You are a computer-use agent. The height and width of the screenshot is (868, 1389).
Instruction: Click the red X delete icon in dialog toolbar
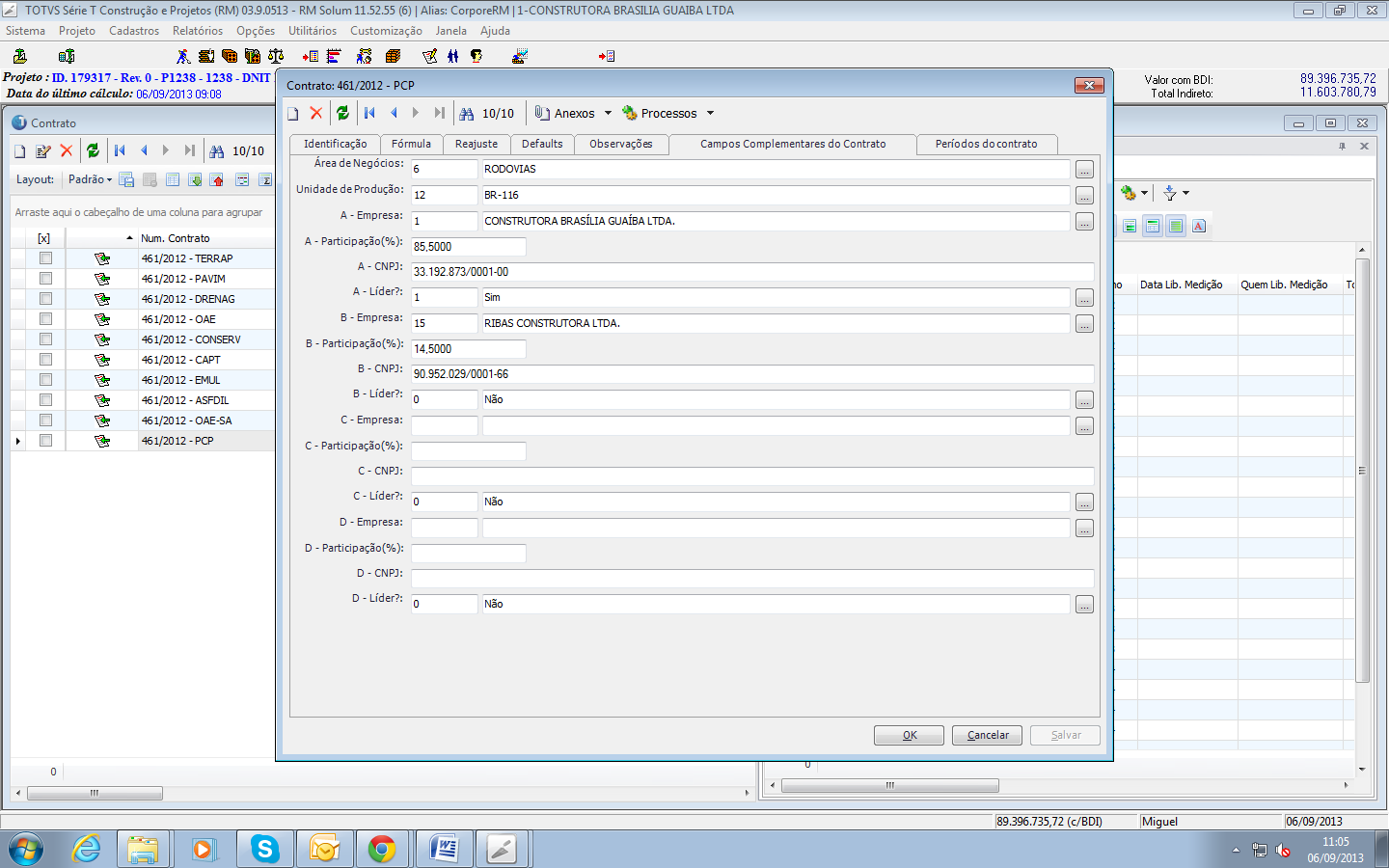point(315,113)
